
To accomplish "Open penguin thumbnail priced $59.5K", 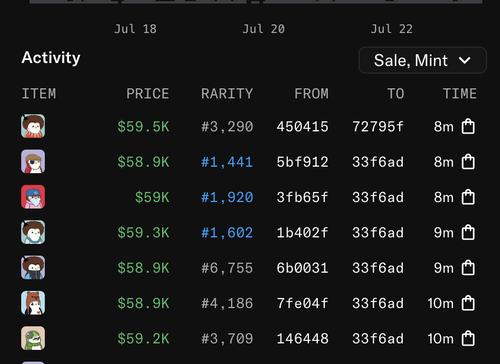I will [33, 126].
